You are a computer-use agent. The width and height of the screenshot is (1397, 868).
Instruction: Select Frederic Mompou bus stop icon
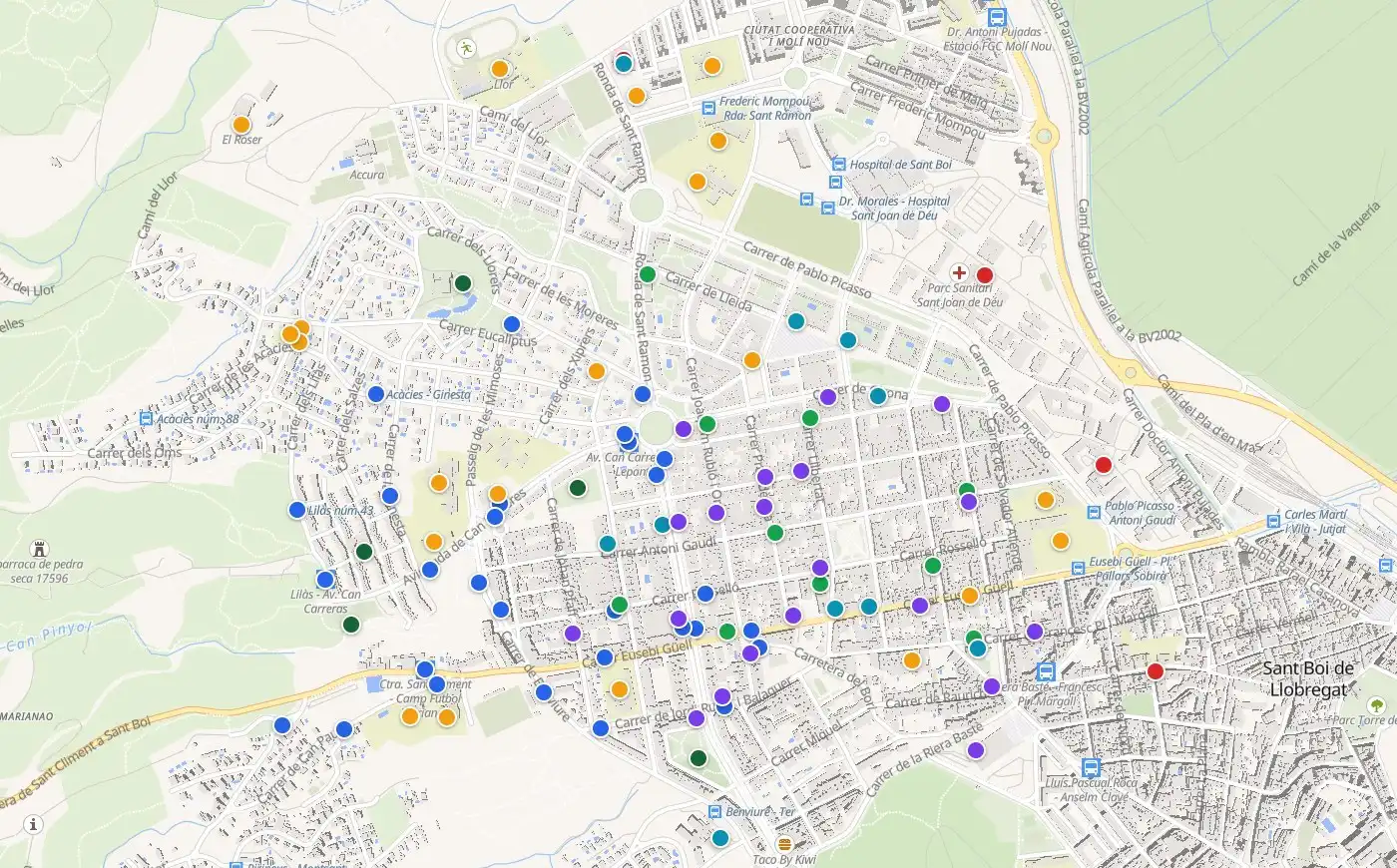click(x=707, y=106)
